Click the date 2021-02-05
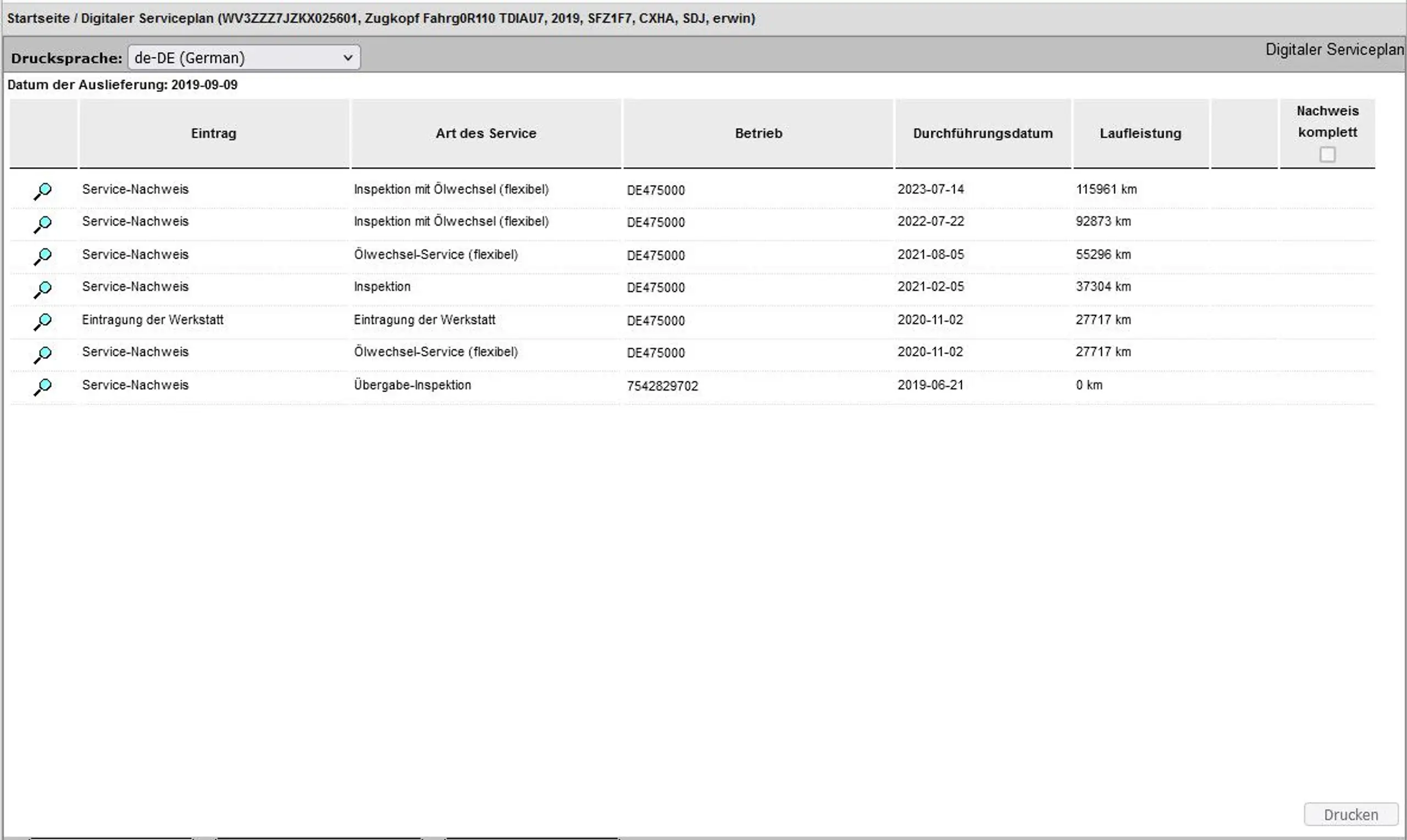This screenshot has width=1407, height=840. coord(930,286)
